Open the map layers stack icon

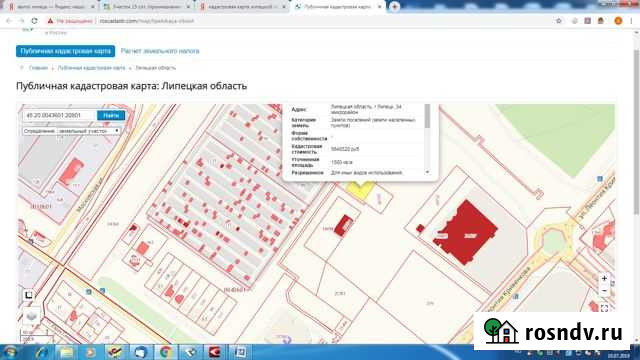(x=31, y=316)
